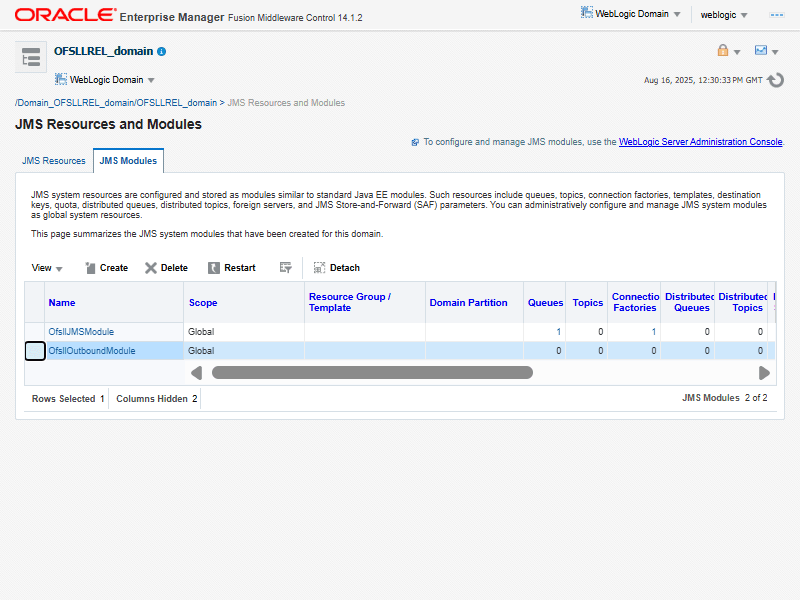Open the WebLogic Domain header dropdown
800x600 pixels.
click(631, 14)
